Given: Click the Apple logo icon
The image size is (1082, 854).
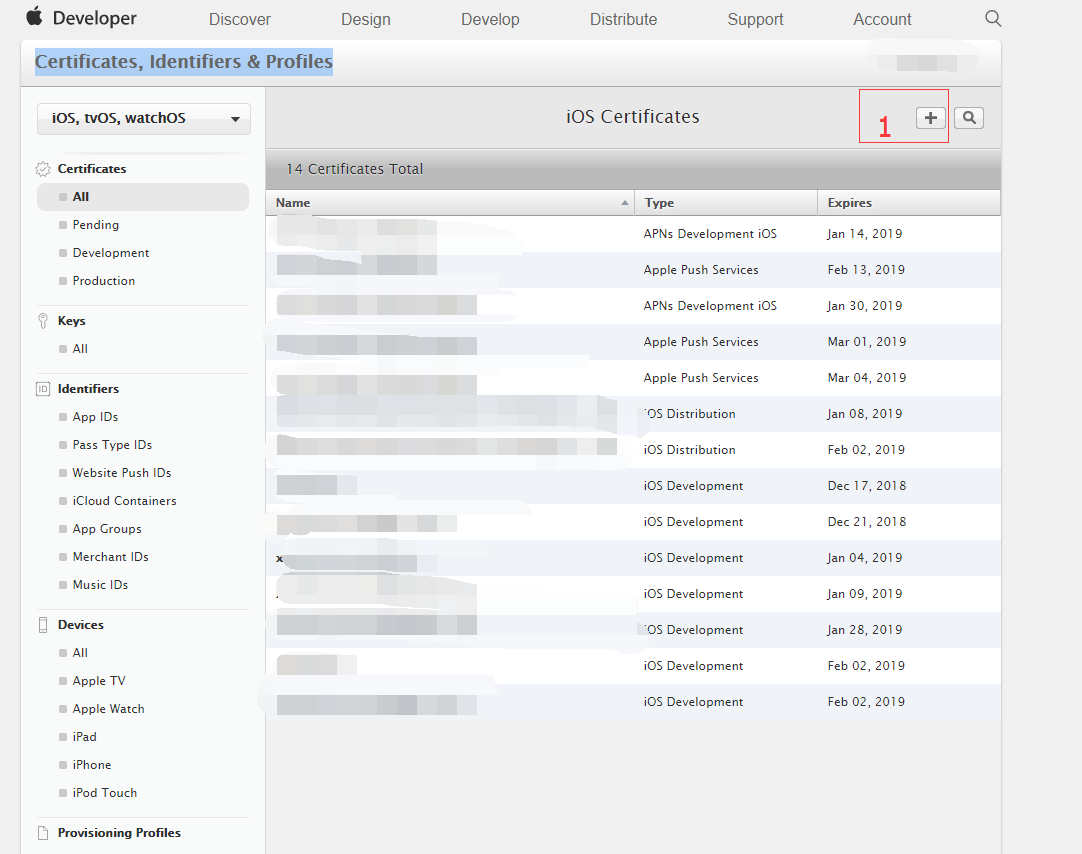Looking at the screenshot, I should pos(35,17).
